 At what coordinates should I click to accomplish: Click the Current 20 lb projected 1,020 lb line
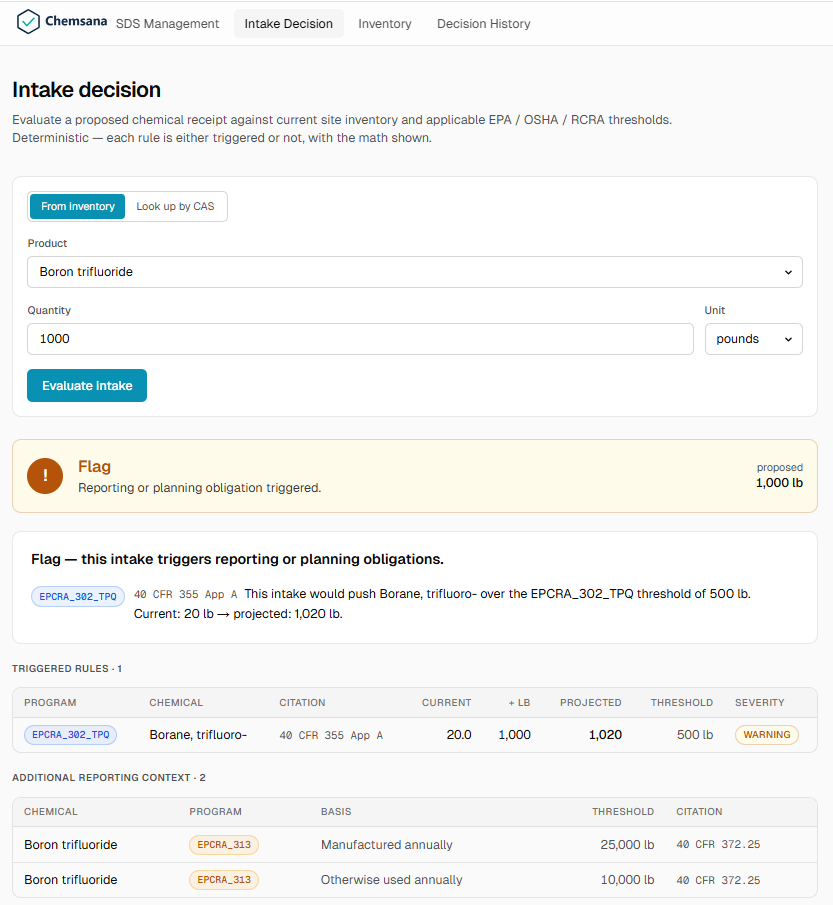(238, 614)
